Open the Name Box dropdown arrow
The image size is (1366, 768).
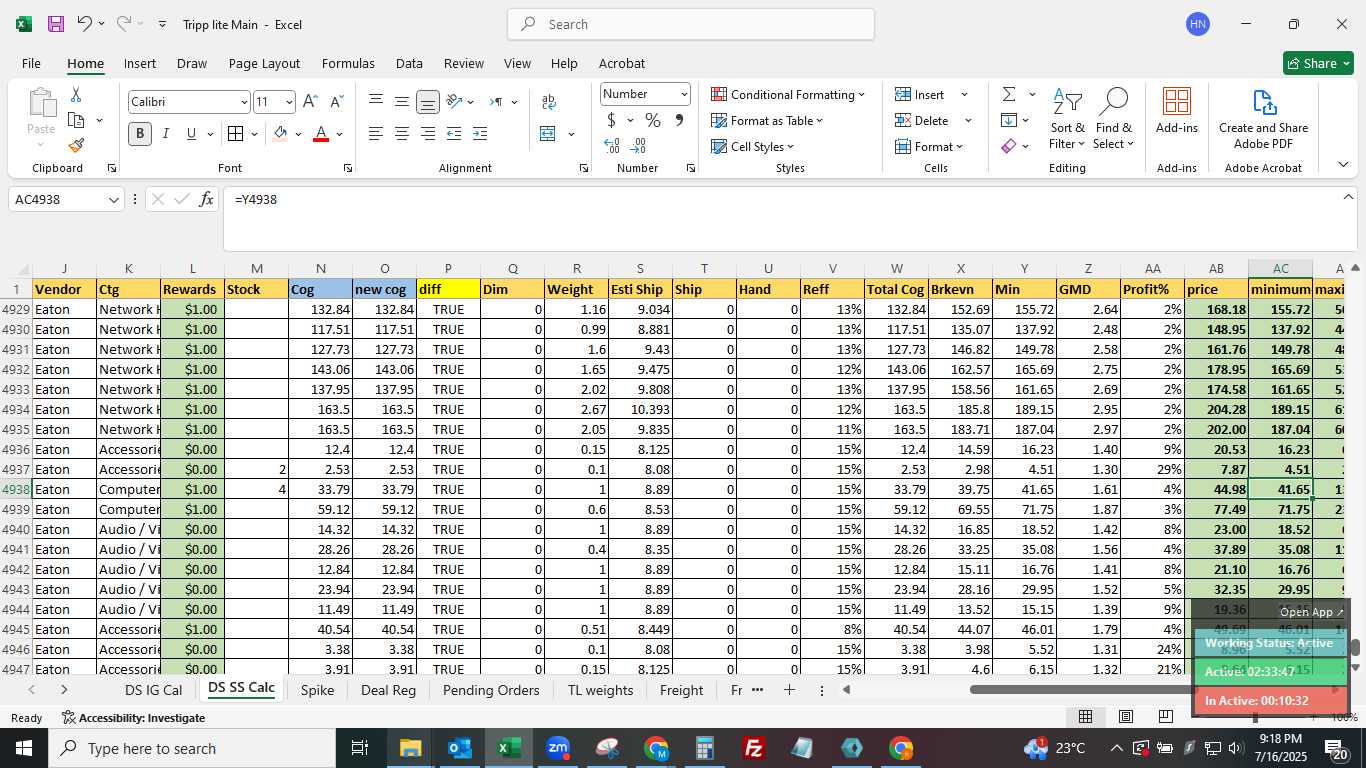[x=114, y=199]
